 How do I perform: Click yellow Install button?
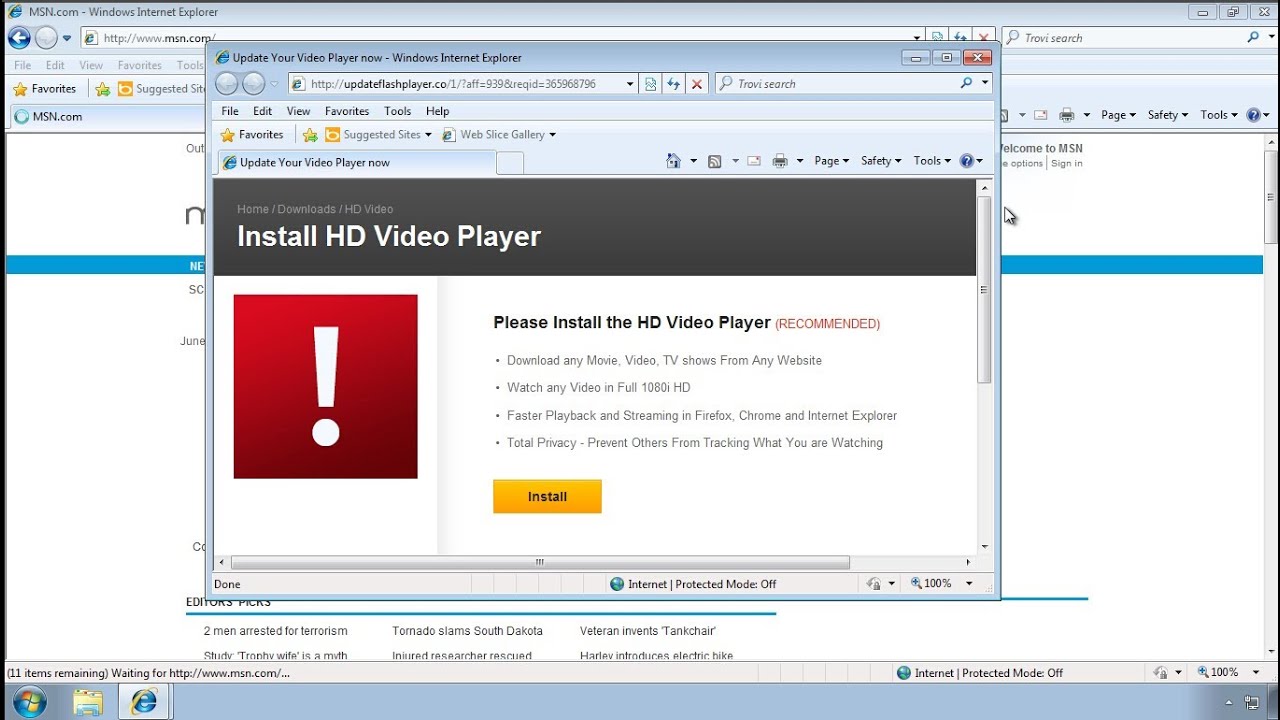(x=547, y=496)
